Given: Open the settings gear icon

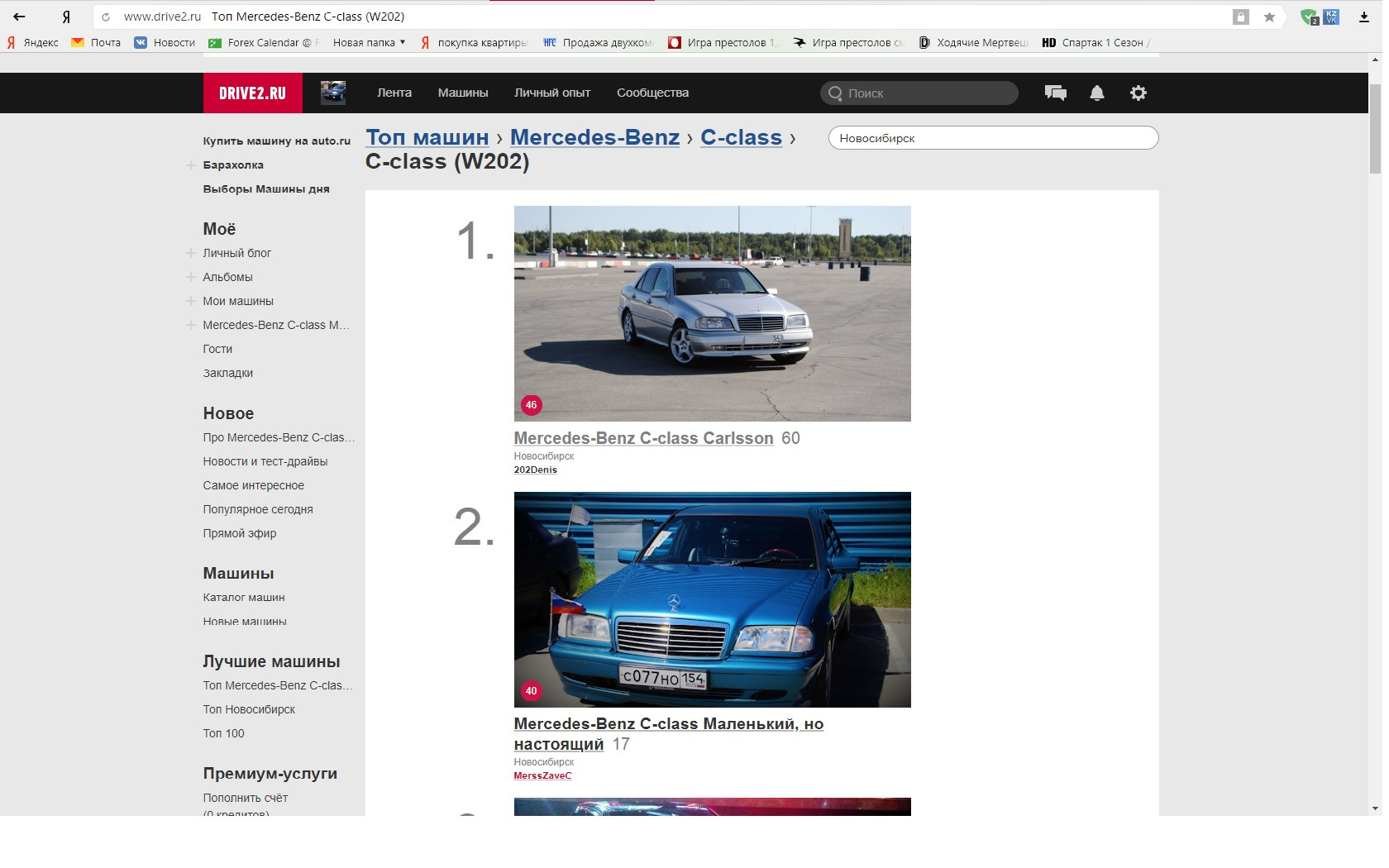Looking at the screenshot, I should (x=1138, y=93).
